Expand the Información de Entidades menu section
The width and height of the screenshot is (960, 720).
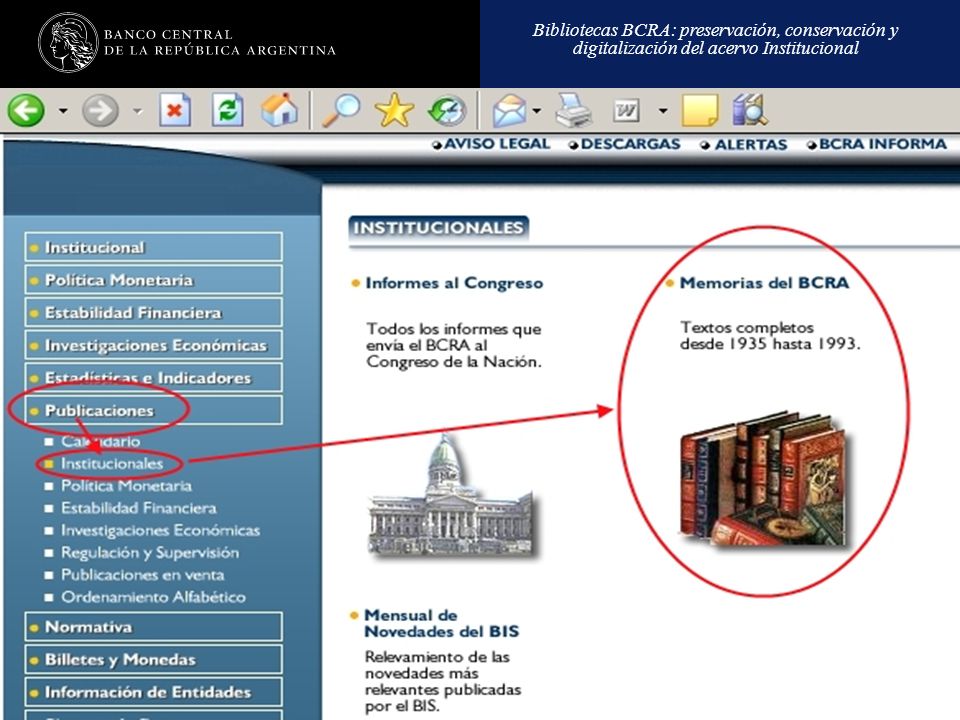pyautogui.click(x=154, y=692)
